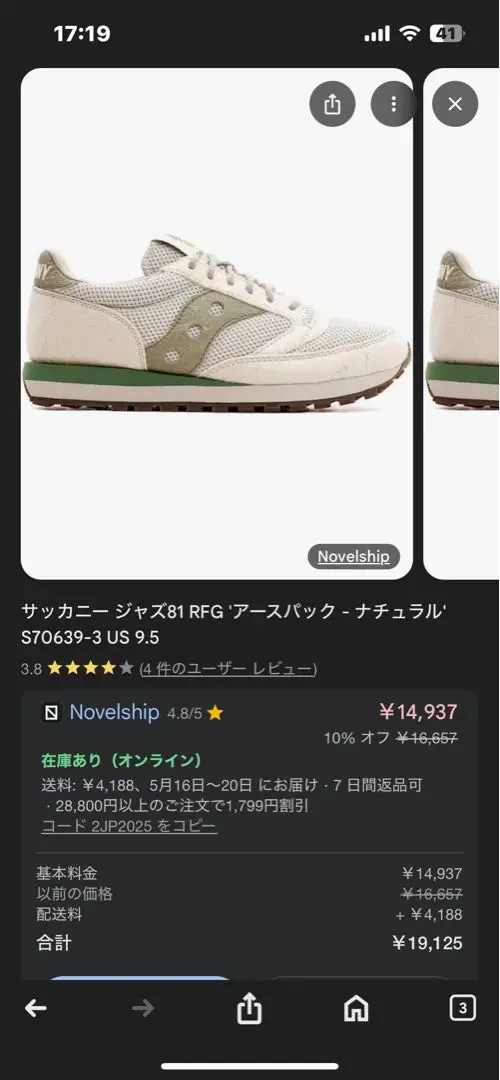Go back with the browser back arrow
The image size is (500, 1080).
coord(36,1009)
